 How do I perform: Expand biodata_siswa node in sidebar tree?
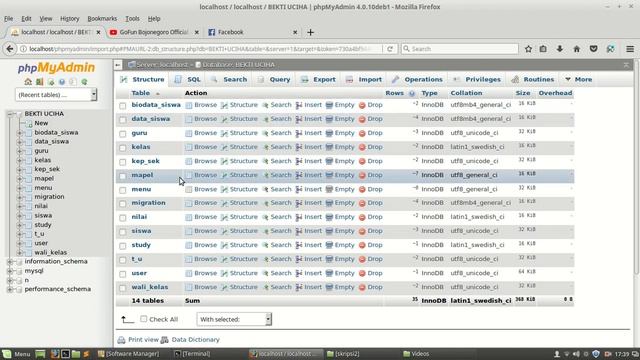[19, 133]
